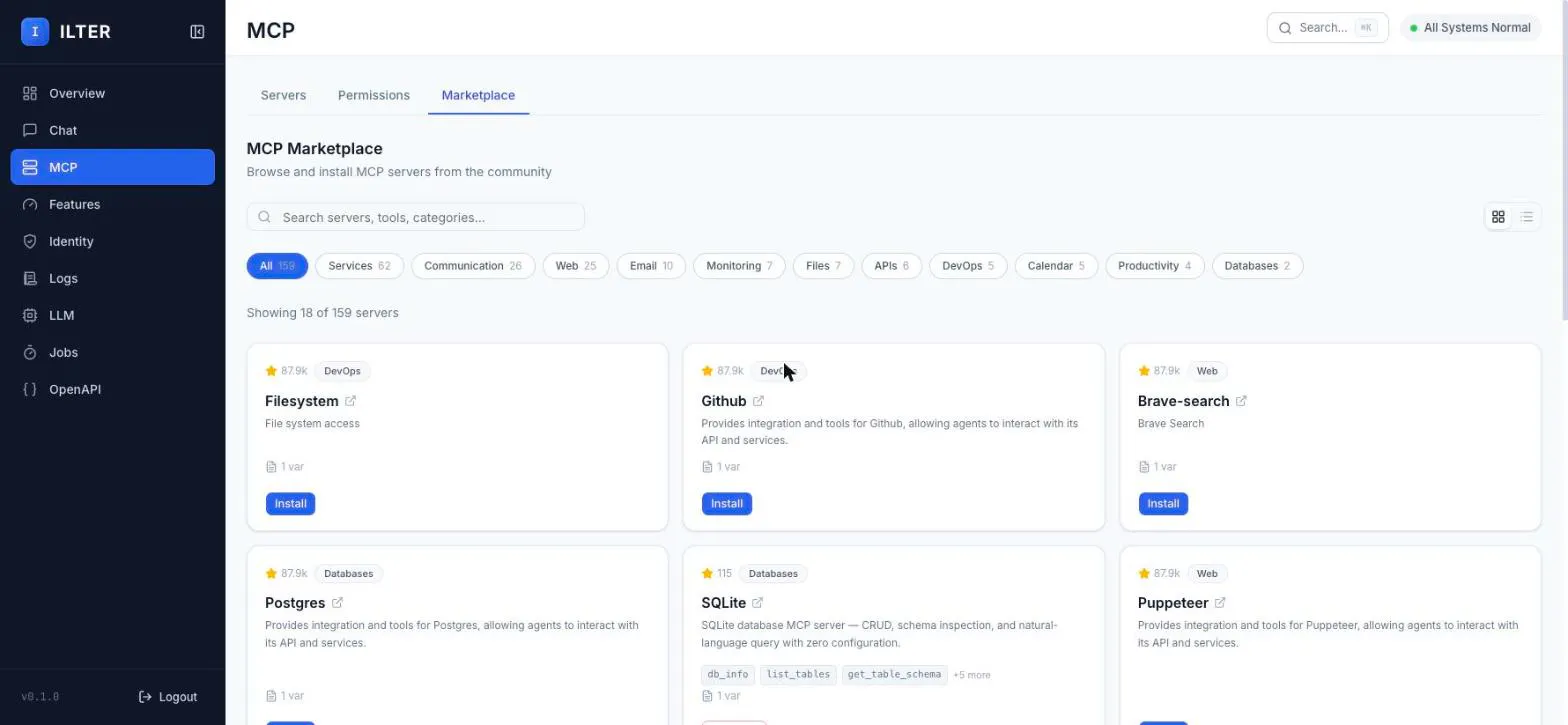Click the db_info tool tag
This screenshot has height=725, width=1568.
click(728, 675)
